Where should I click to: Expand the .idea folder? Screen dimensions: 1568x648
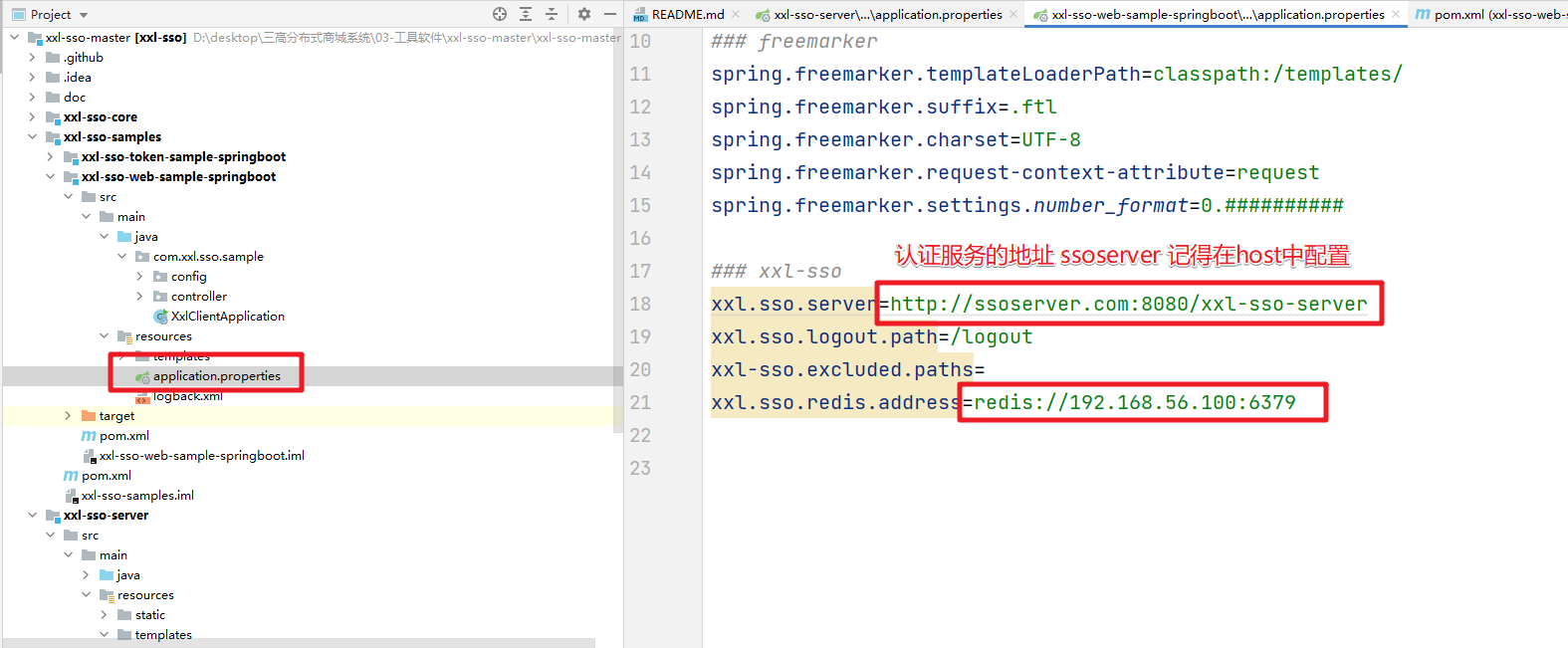pos(33,78)
